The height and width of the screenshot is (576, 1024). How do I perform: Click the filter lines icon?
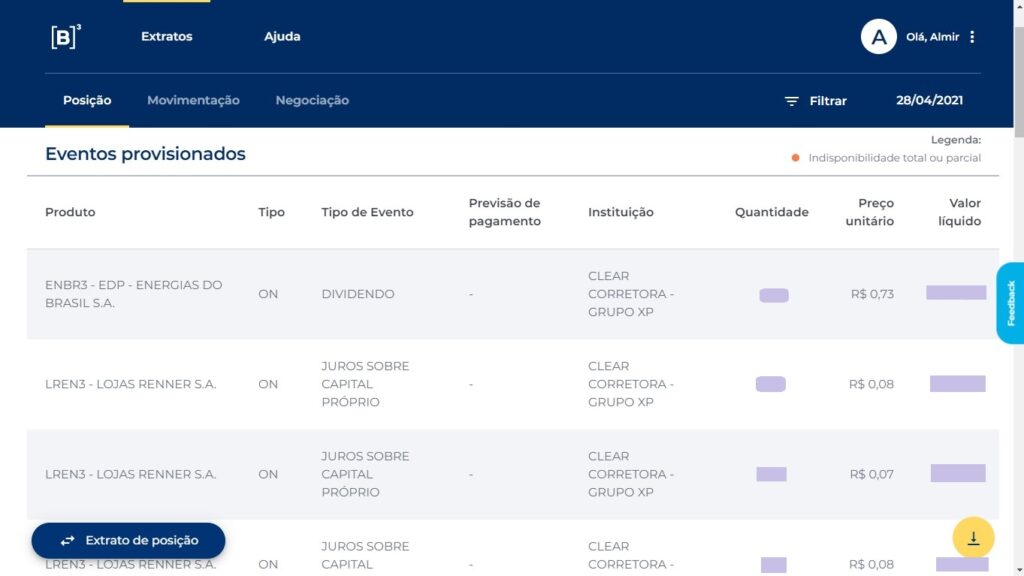pyautogui.click(x=792, y=101)
